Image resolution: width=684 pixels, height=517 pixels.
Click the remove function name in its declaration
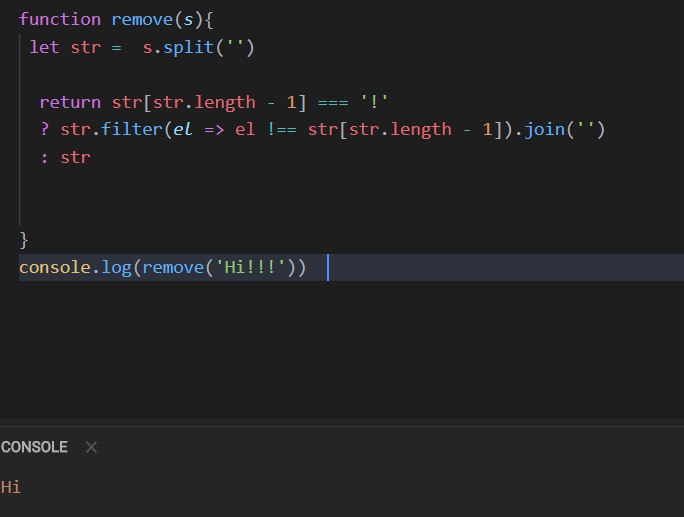(142, 20)
